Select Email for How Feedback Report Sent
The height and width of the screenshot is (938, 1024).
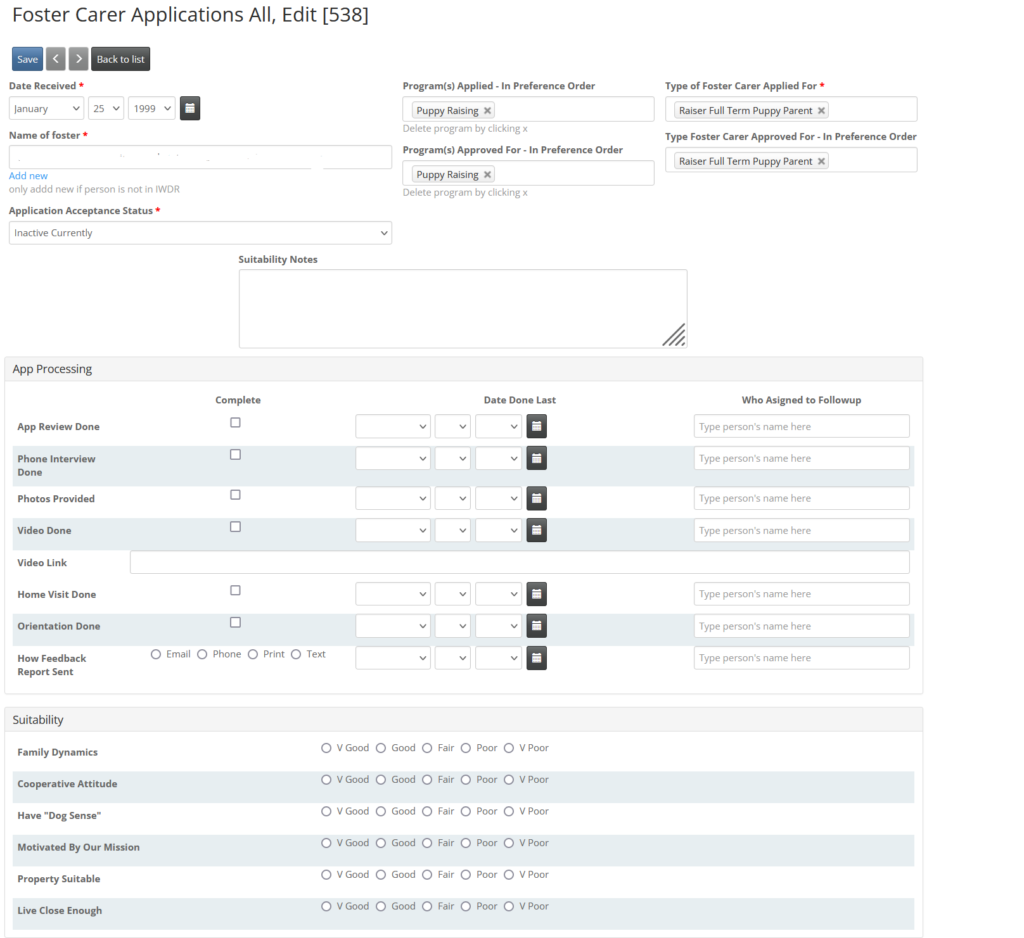tap(155, 655)
